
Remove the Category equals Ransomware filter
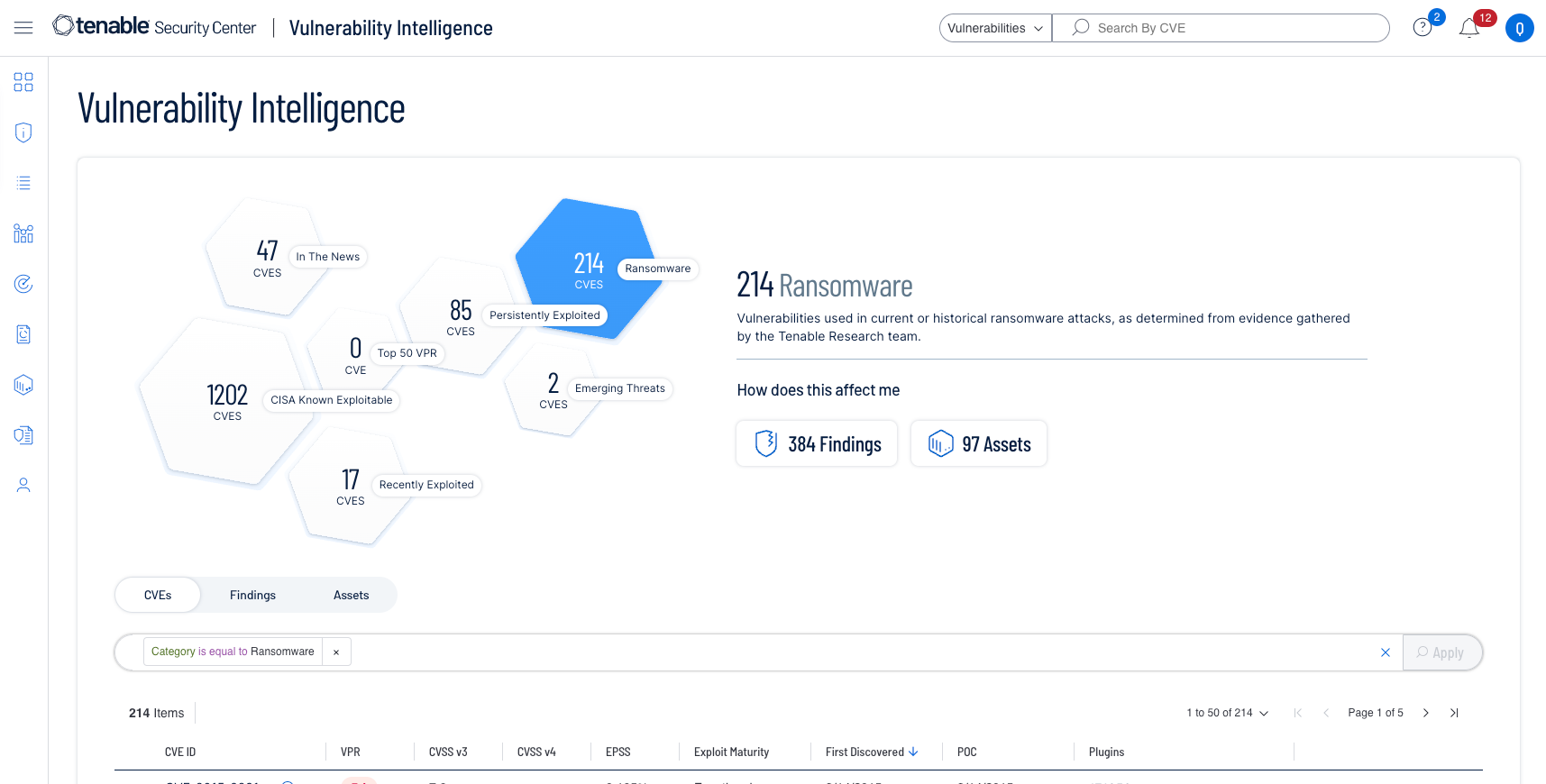coord(336,652)
